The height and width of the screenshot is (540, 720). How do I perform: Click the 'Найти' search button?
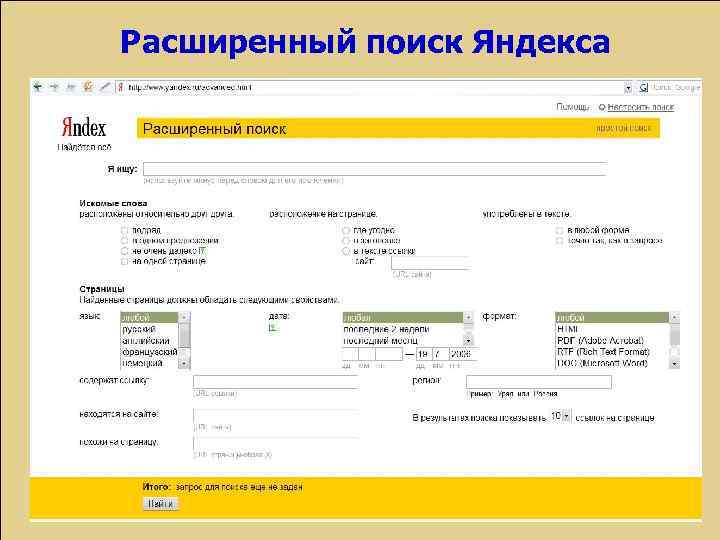[x=161, y=504]
